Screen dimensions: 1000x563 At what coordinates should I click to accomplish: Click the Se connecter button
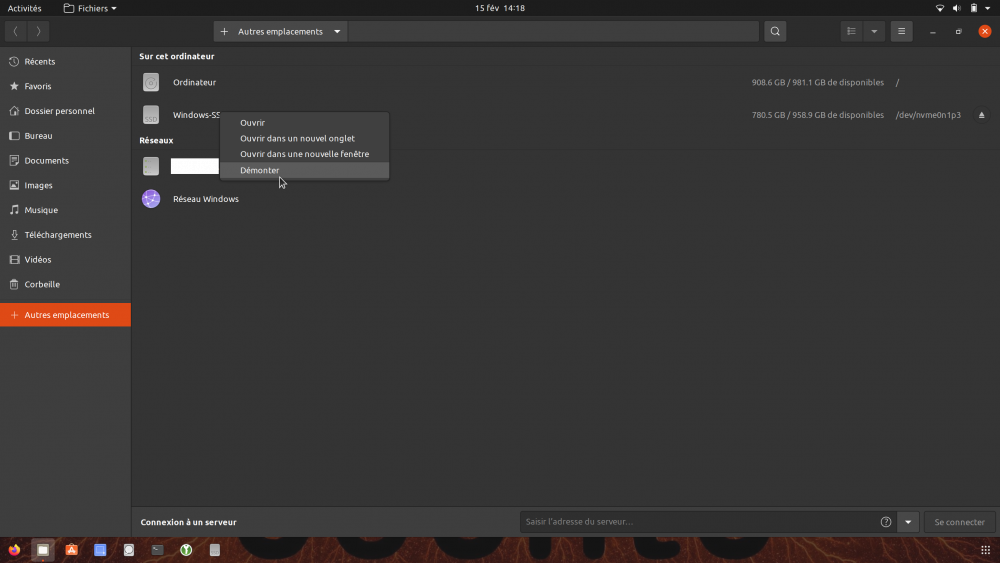point(959,522)
